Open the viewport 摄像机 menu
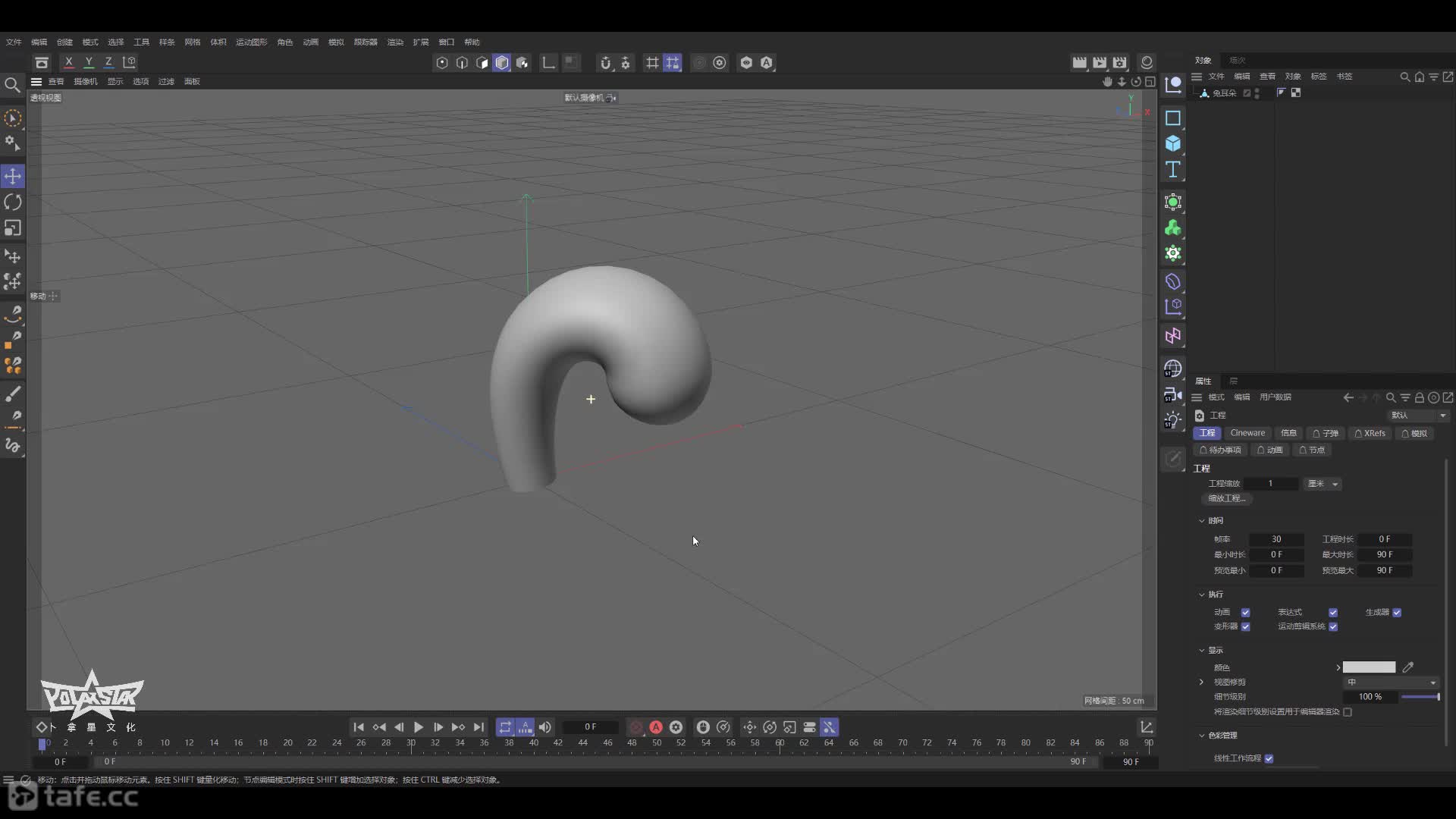 point(85,82)
